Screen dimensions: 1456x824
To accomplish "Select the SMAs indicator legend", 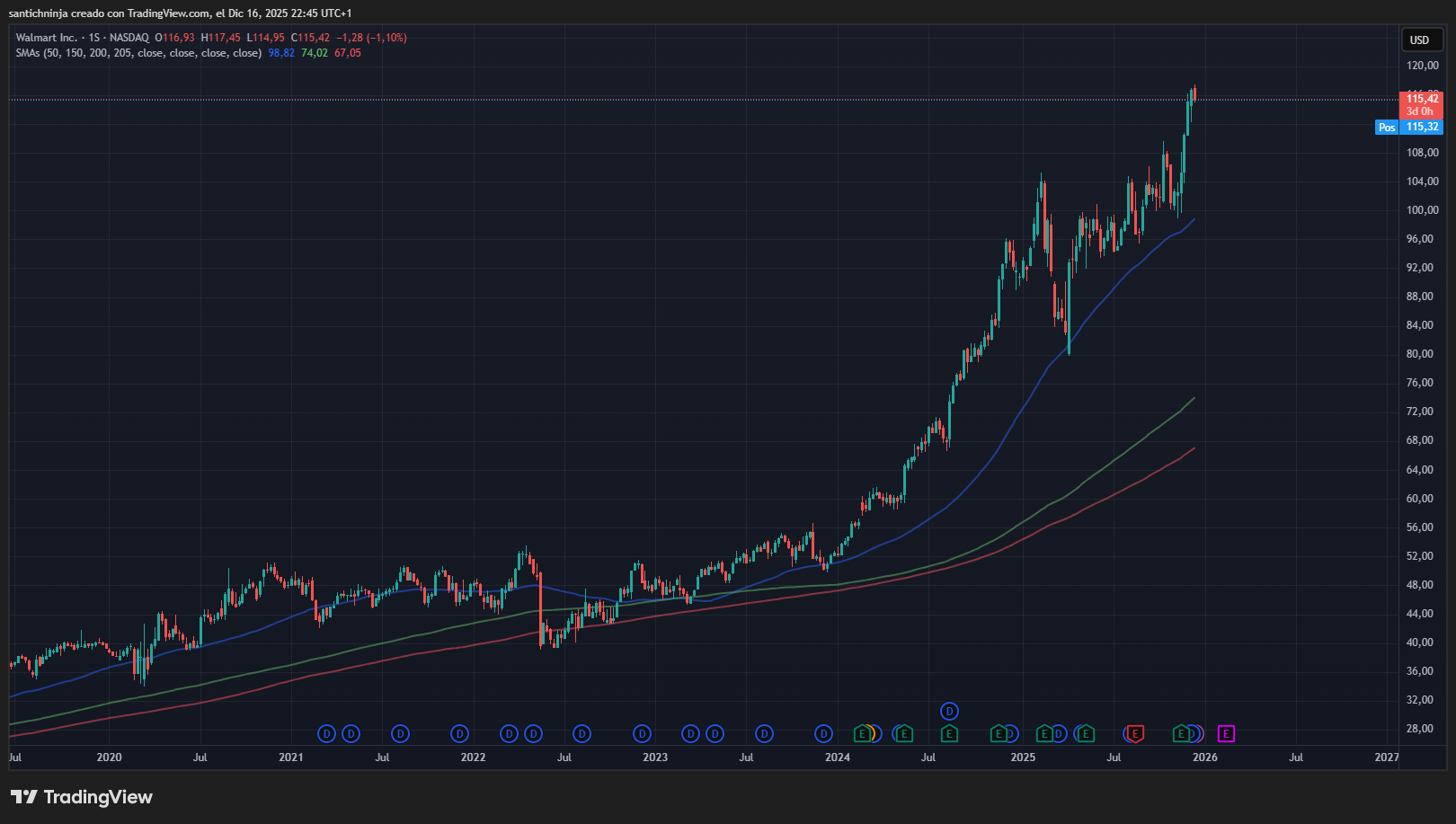I will pyautogui.click(x=138, y=53).
